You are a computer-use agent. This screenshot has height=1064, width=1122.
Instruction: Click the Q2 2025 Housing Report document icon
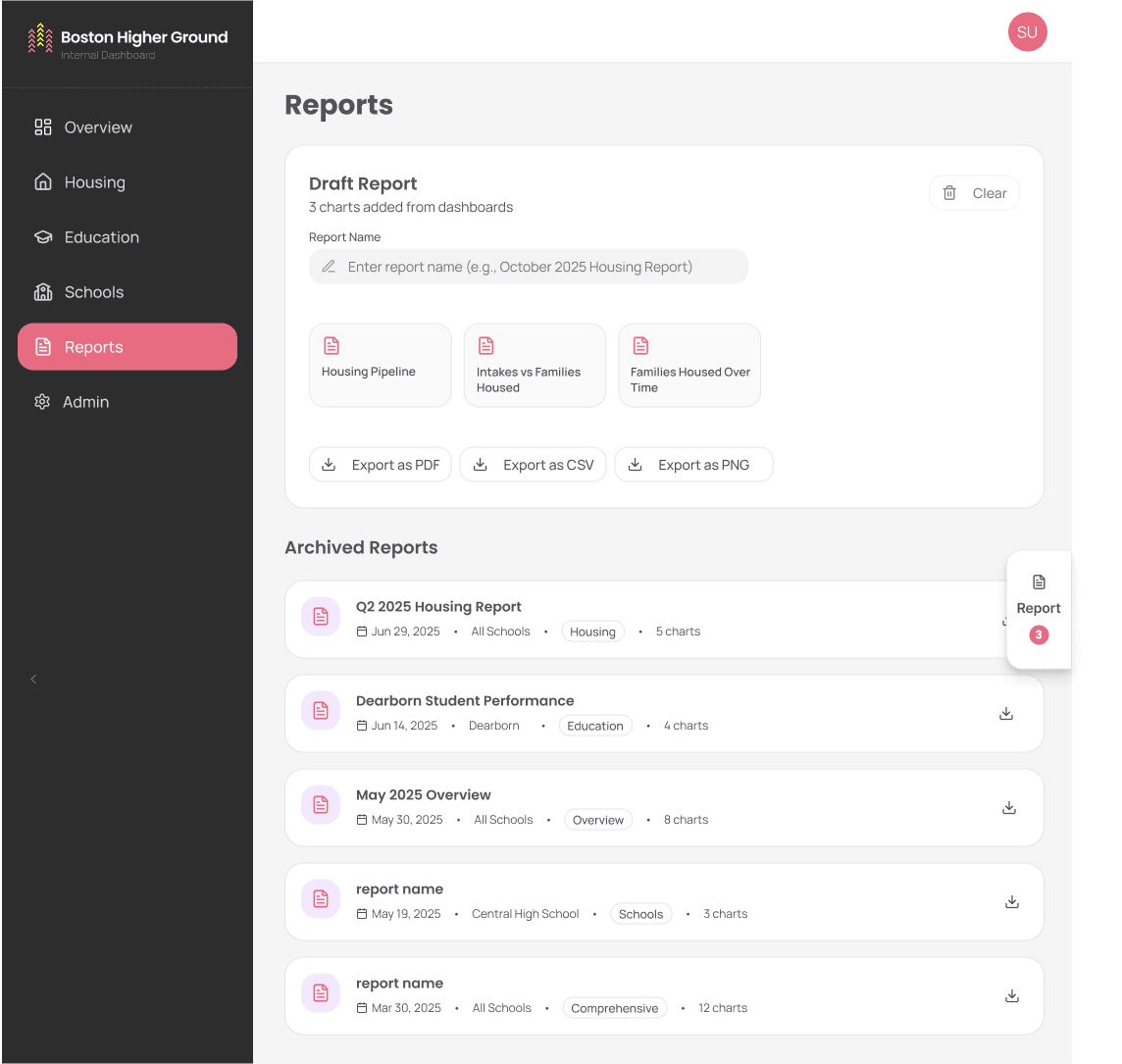click(x=321, y=616)
